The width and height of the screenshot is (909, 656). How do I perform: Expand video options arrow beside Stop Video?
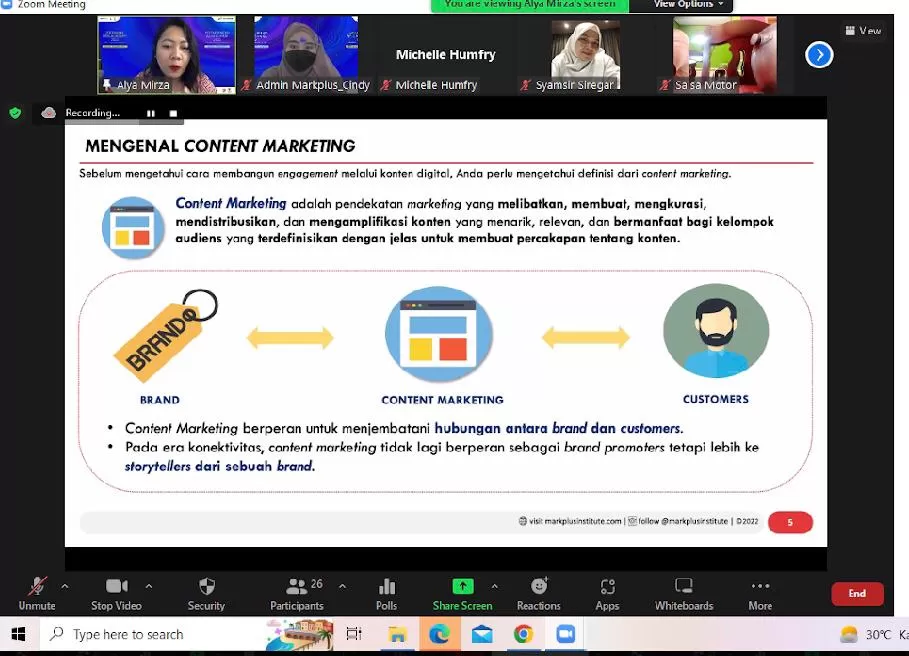click(x=149, y=586)
